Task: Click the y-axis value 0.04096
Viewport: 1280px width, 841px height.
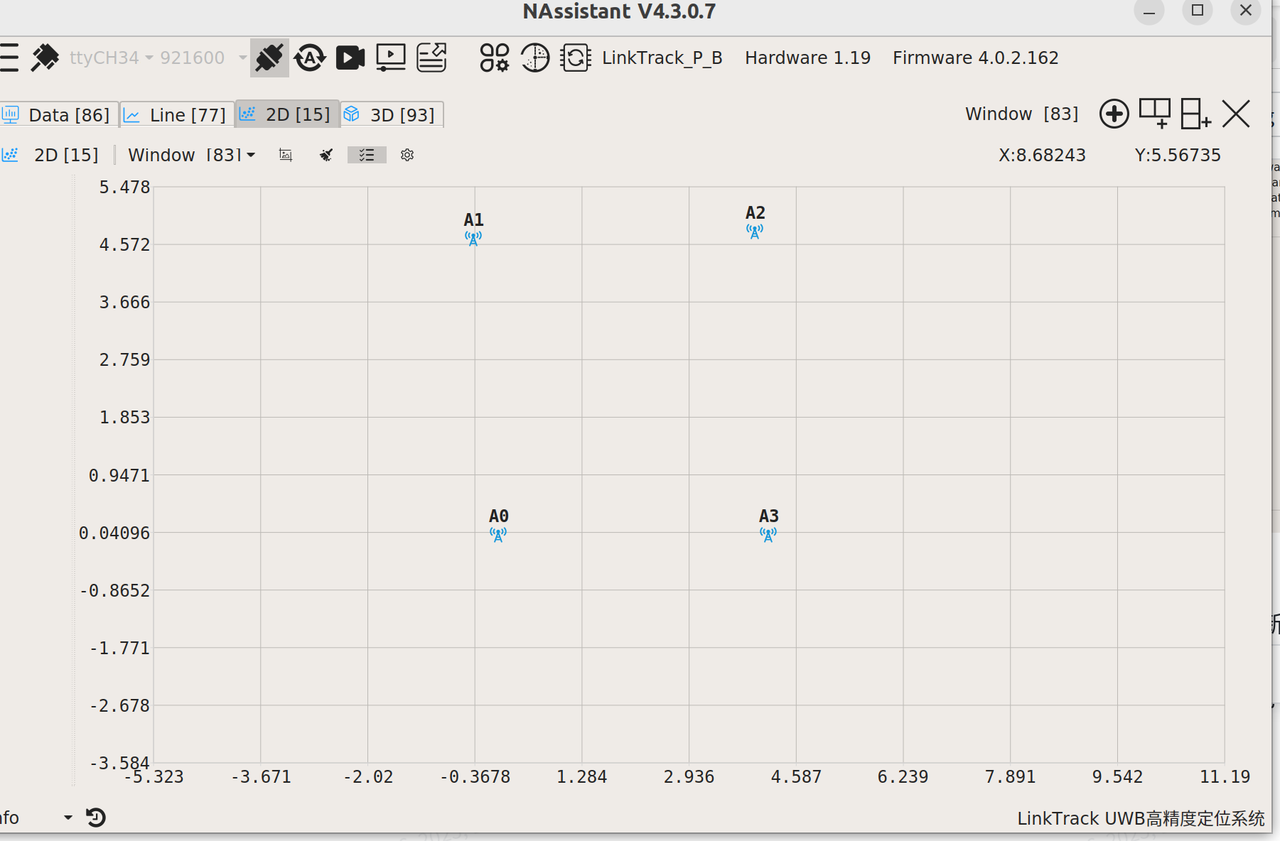Action: pos(114,533)
